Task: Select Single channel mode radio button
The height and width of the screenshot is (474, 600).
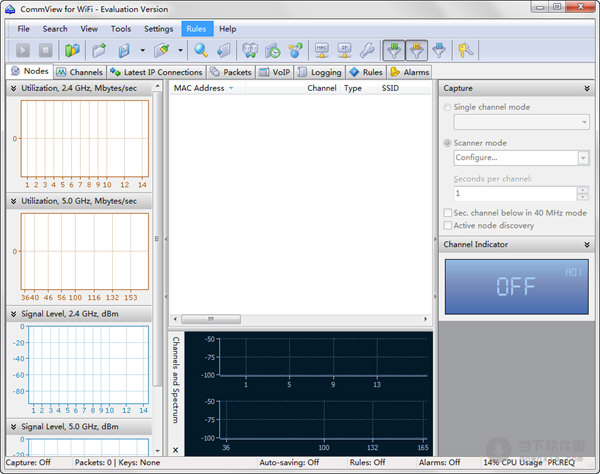Action: (447, 108)
